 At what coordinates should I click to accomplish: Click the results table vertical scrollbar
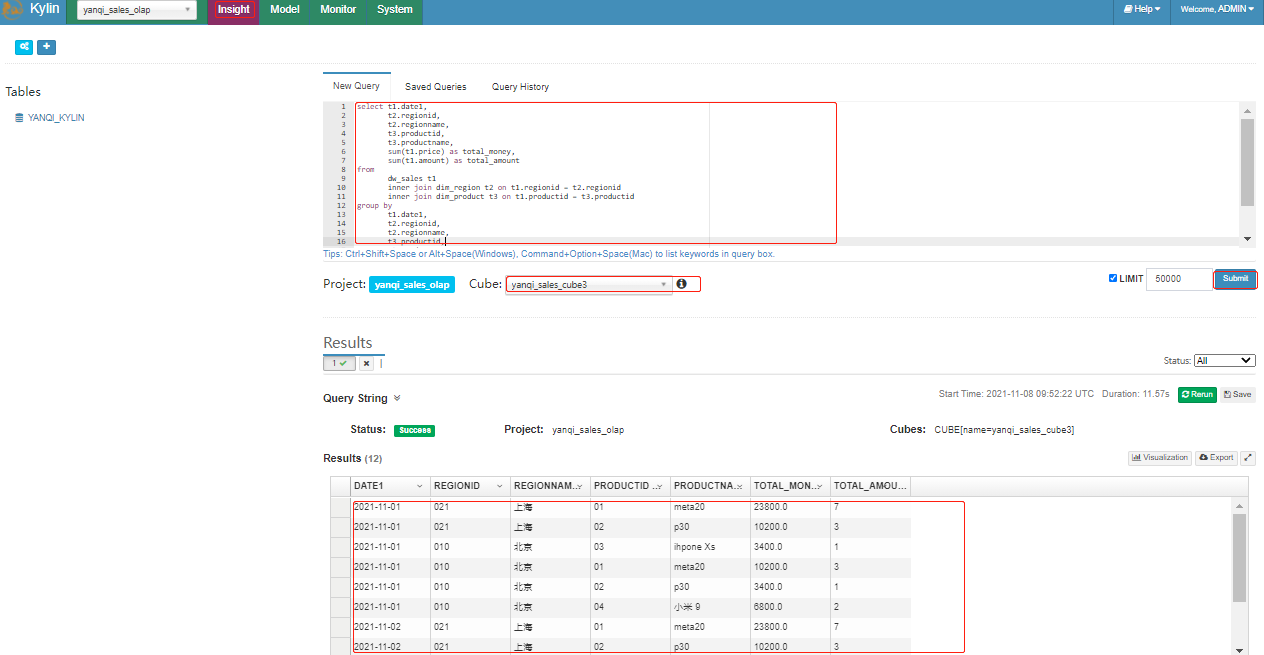(x=1239, y=558)
